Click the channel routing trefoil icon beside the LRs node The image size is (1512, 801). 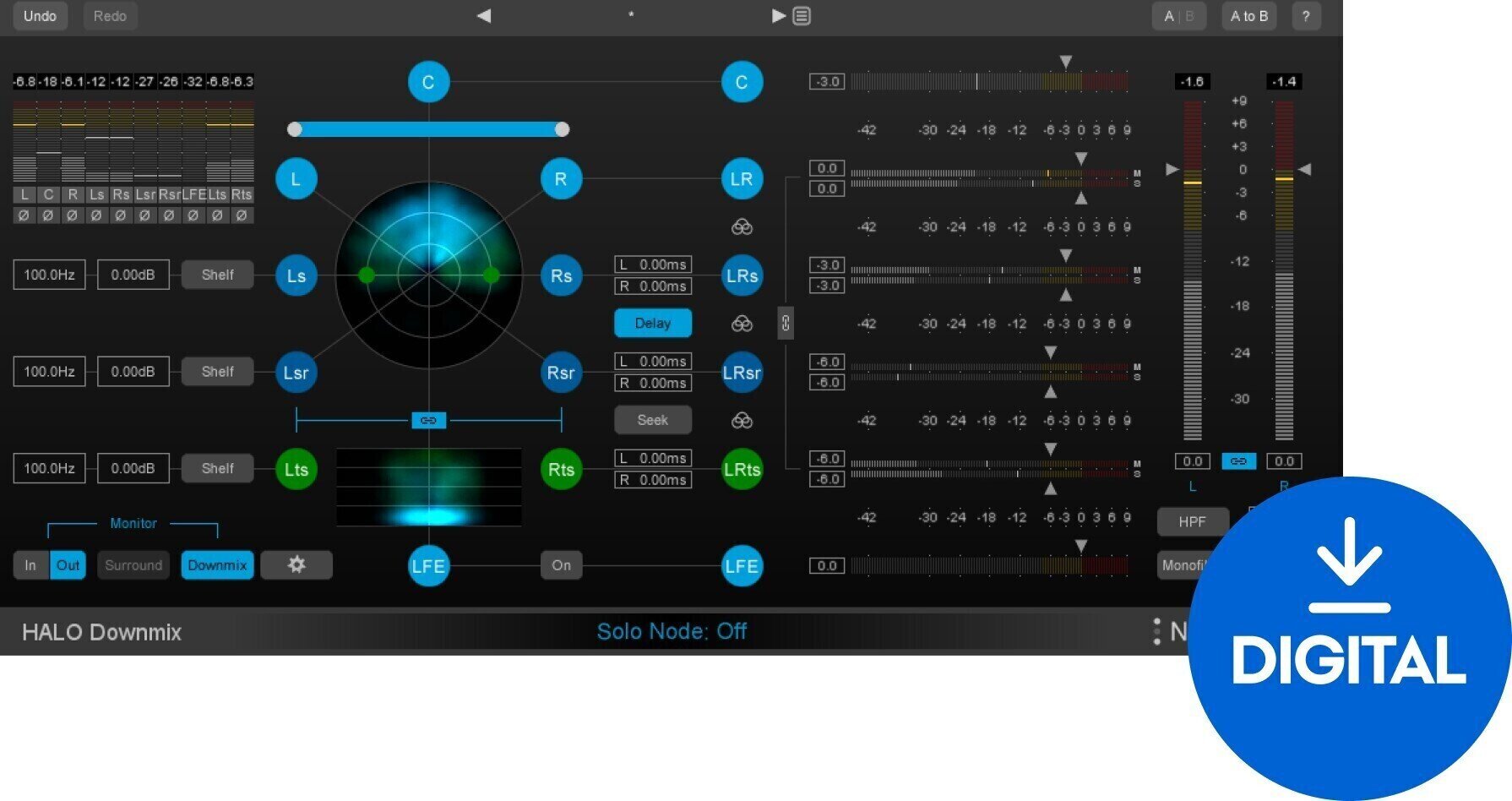coord(741,323)
